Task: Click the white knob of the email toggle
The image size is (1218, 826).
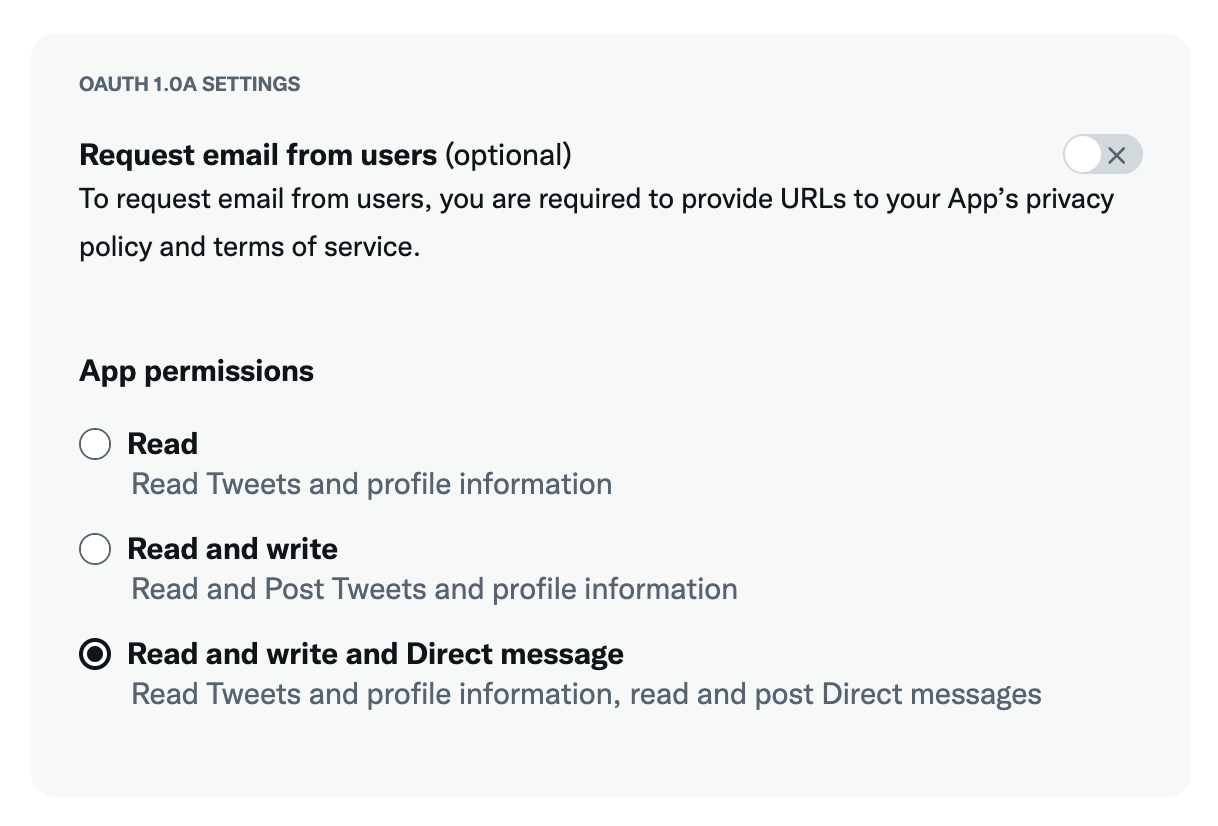Action: [x=1083, y=155]
